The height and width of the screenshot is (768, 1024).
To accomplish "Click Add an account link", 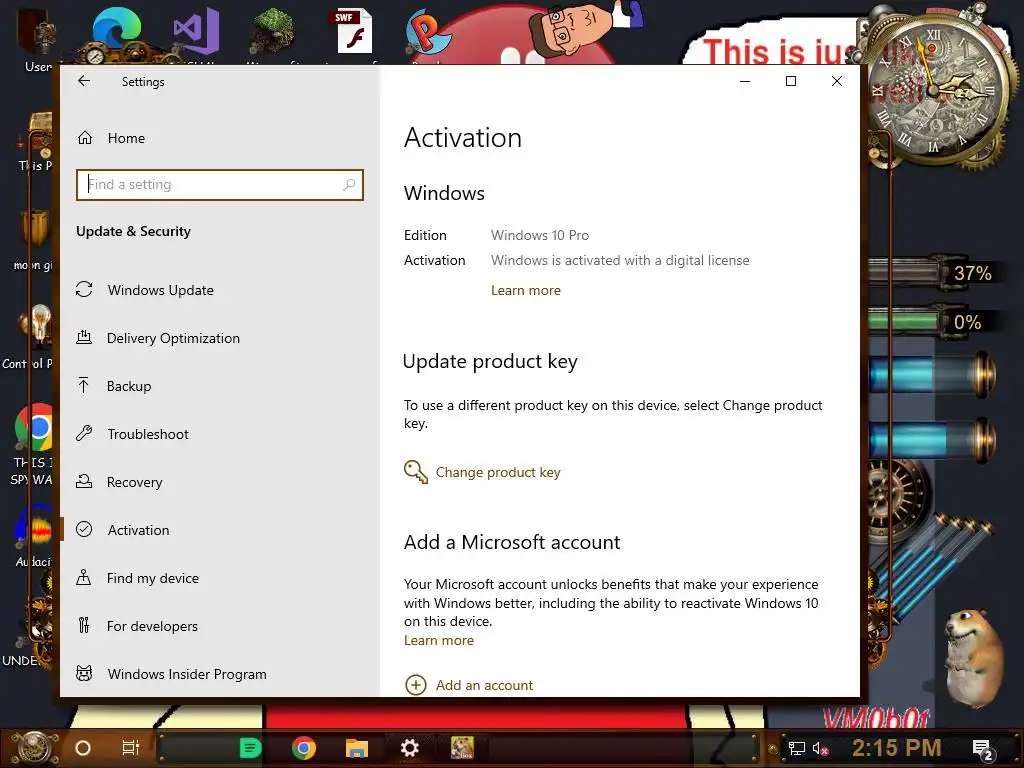I will point(485,685).
